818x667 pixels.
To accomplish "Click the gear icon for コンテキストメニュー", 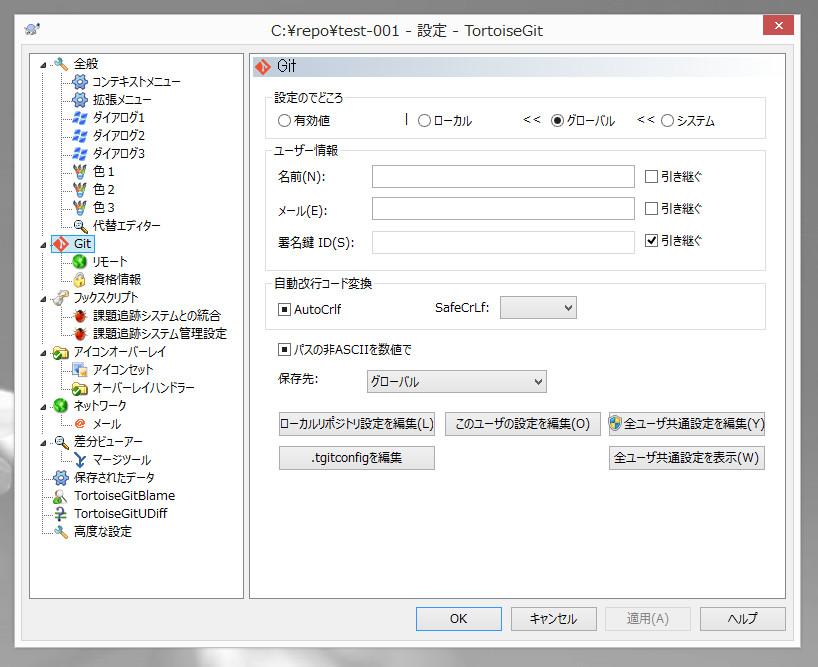I will click(79, 82).
